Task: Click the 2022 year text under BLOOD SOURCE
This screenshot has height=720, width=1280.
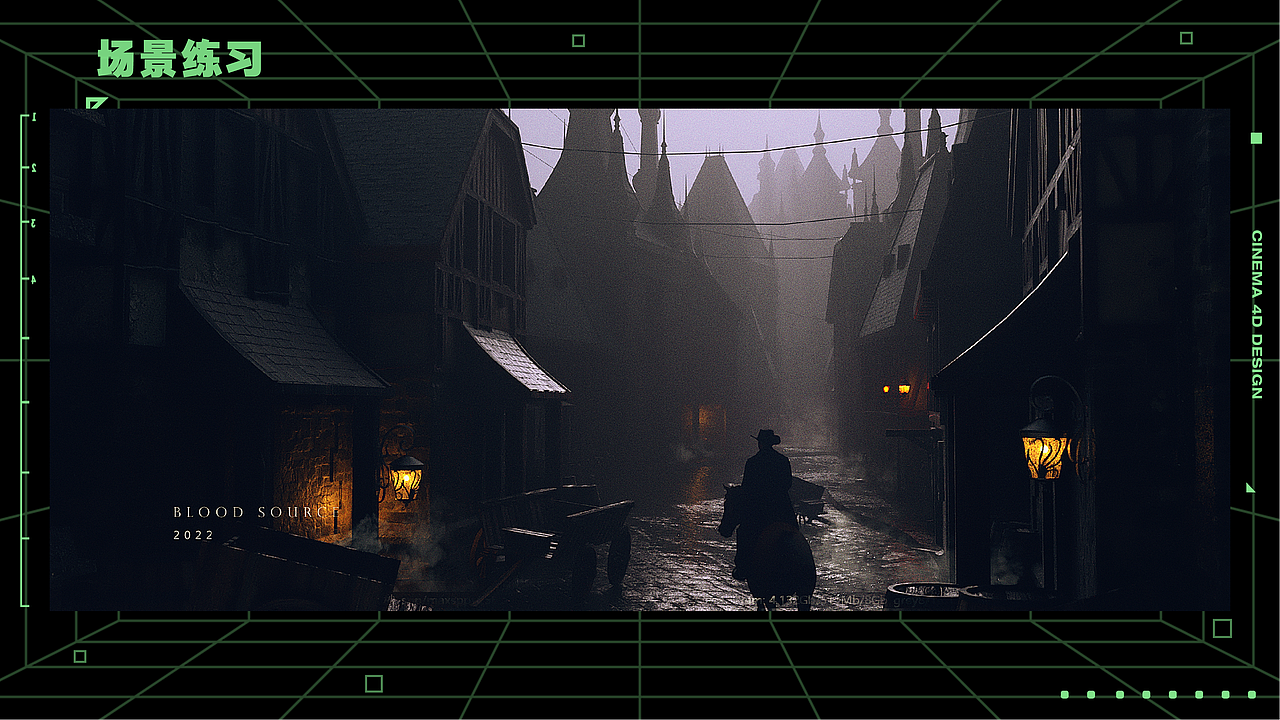Action: (194, 535)
